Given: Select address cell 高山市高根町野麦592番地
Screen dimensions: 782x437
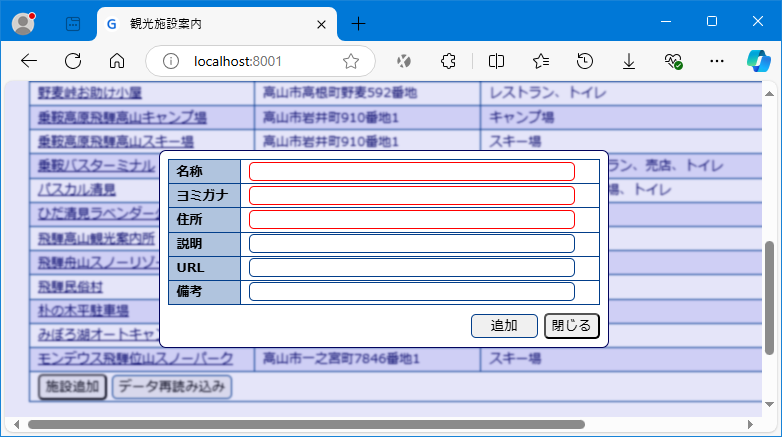Looking at the screenshot, I should point(368,93).
